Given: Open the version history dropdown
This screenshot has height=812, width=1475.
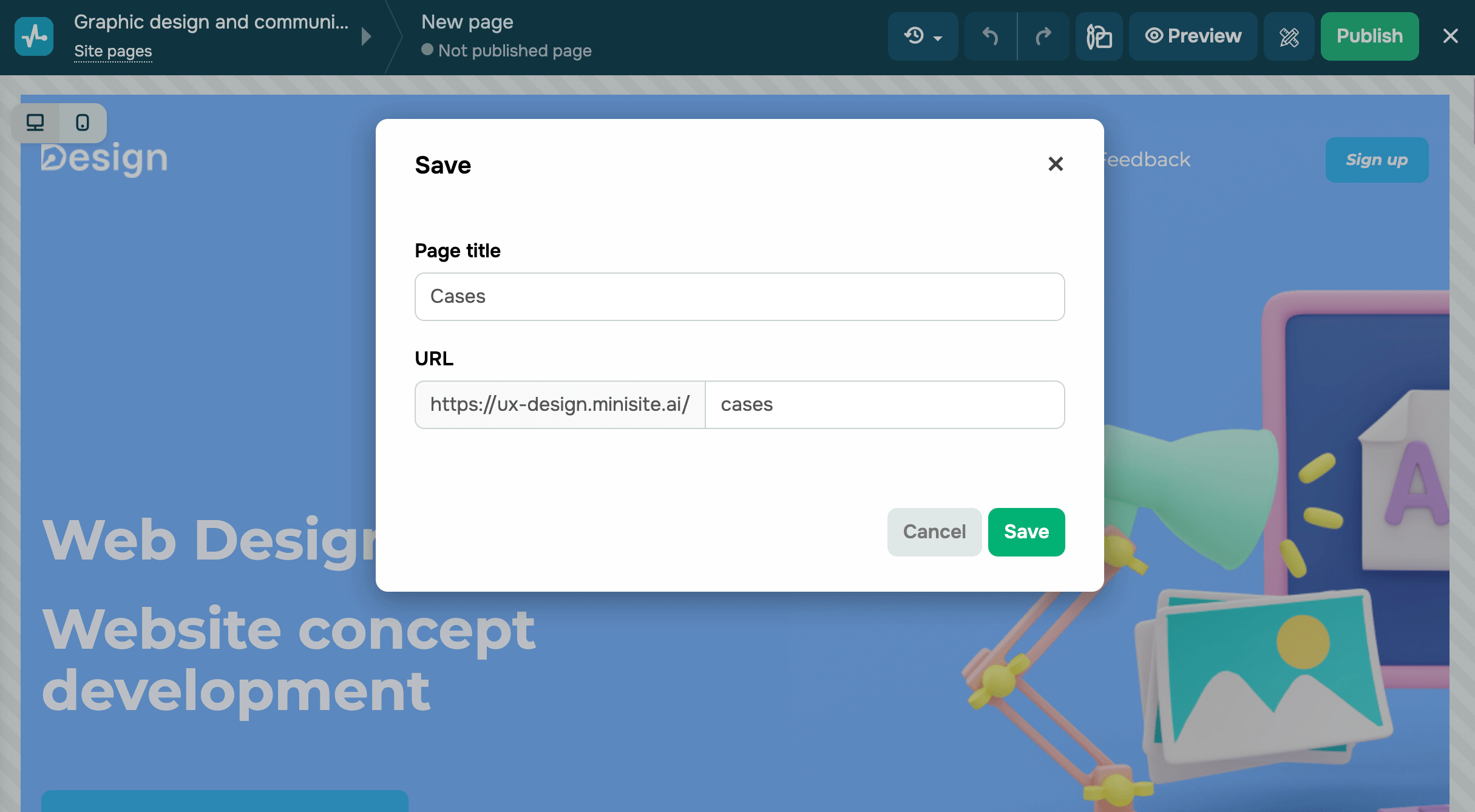Looking at the screenshot, I should [x=923, y=36].
